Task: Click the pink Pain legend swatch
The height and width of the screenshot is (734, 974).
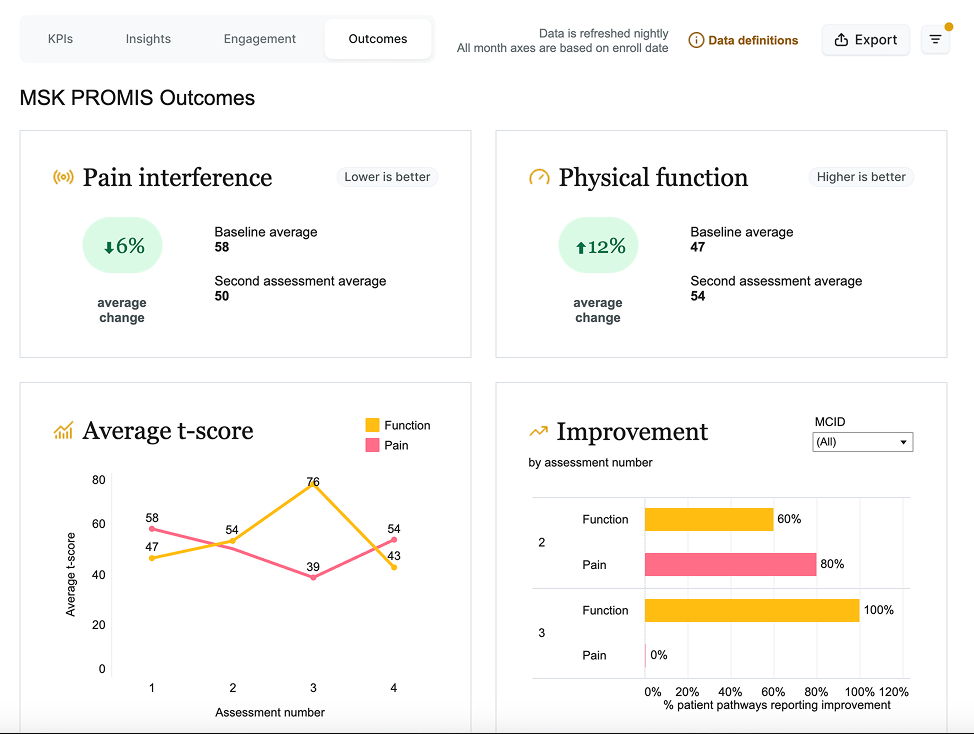Action: 372,445
